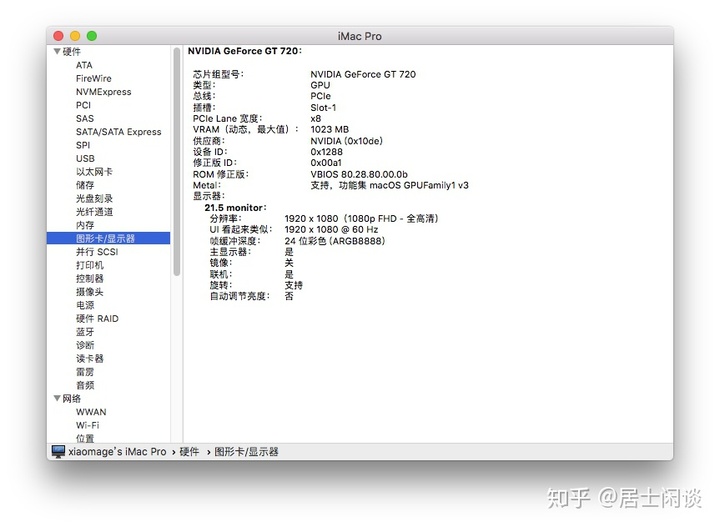
Task: Select 网络 network category header
Action: (x=72, y=398)
